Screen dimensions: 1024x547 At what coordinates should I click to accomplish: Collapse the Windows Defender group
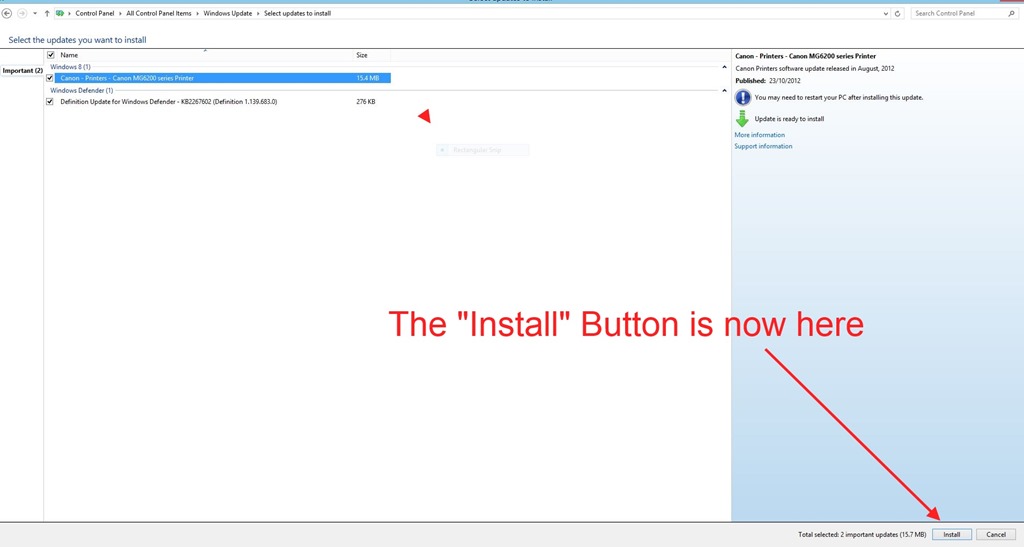pos(724,91)
